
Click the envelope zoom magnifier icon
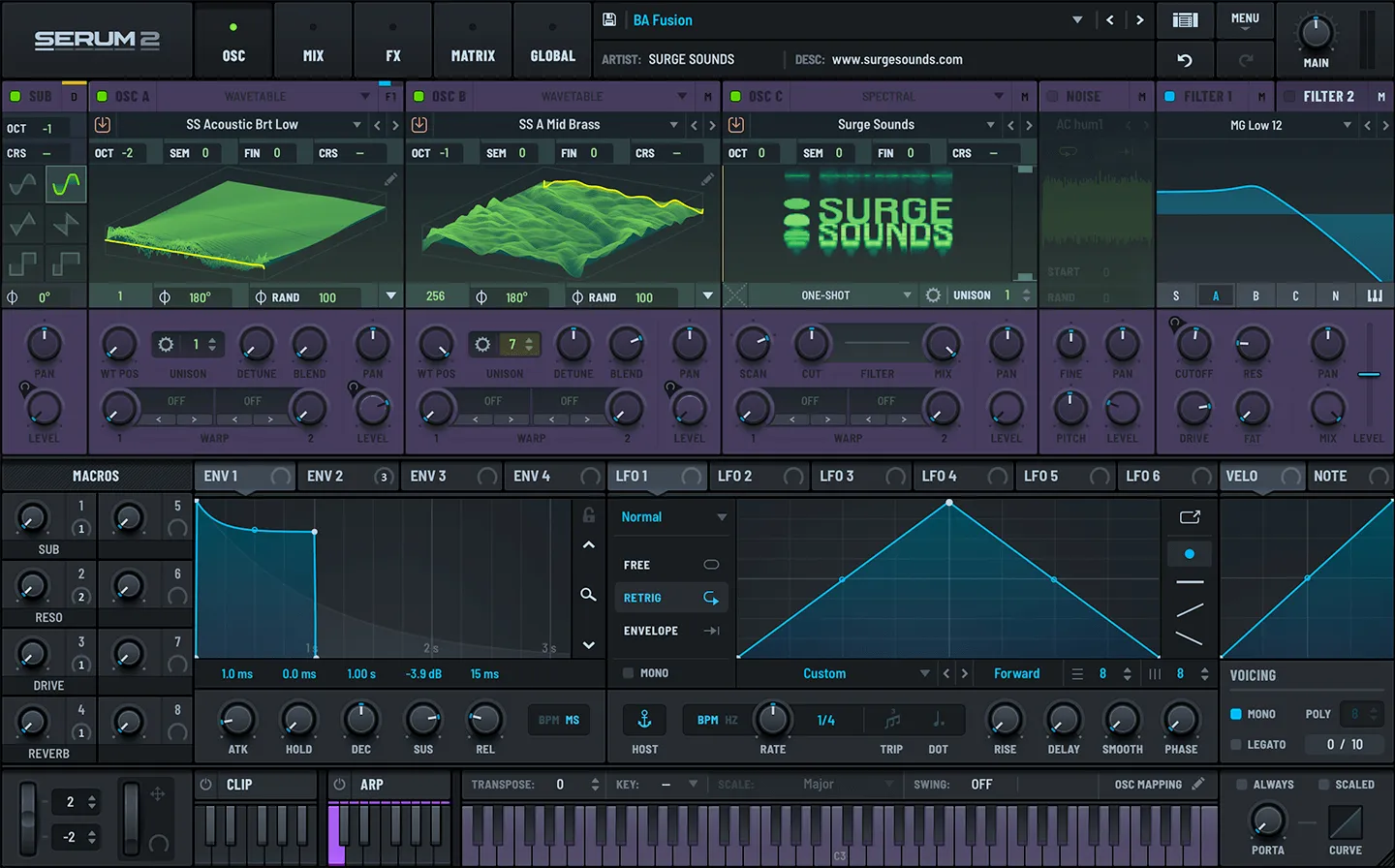588,594
